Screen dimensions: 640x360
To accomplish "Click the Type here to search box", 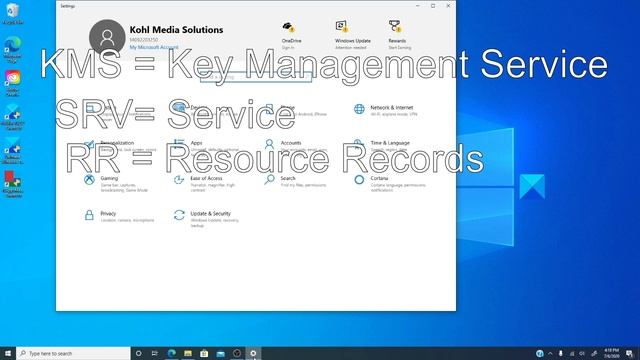I will (73, 353).
